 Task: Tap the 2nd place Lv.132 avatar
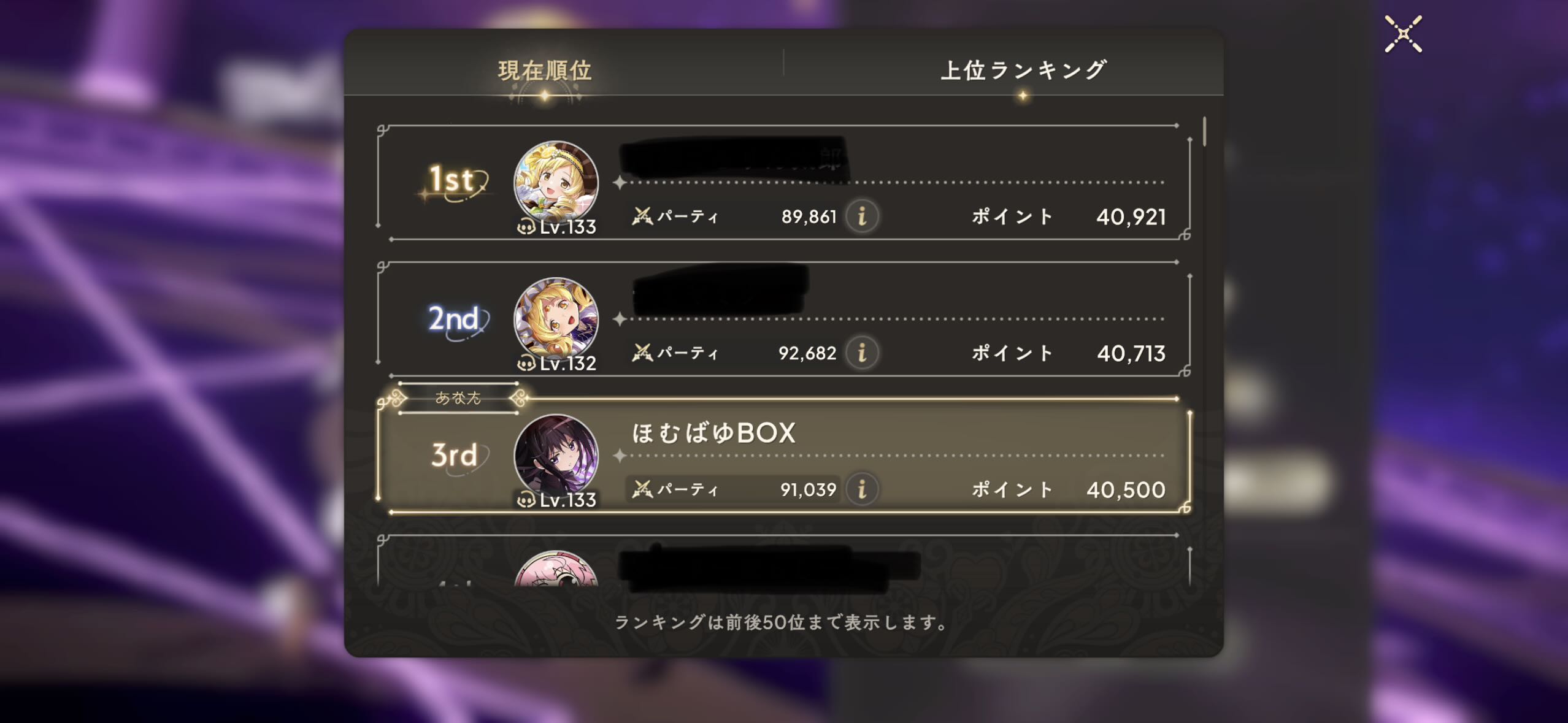click(556, 320)
